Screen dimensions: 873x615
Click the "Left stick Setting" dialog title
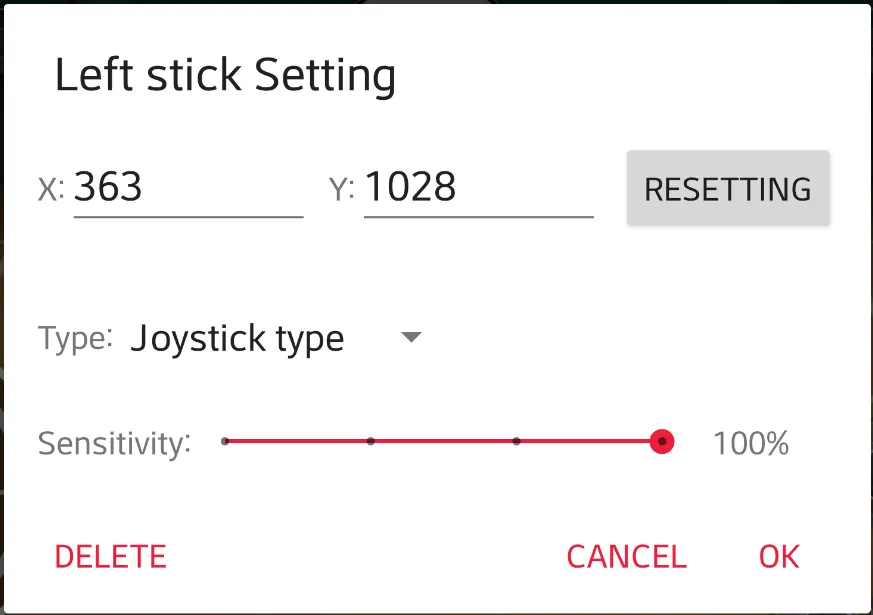tap(225, 76)
